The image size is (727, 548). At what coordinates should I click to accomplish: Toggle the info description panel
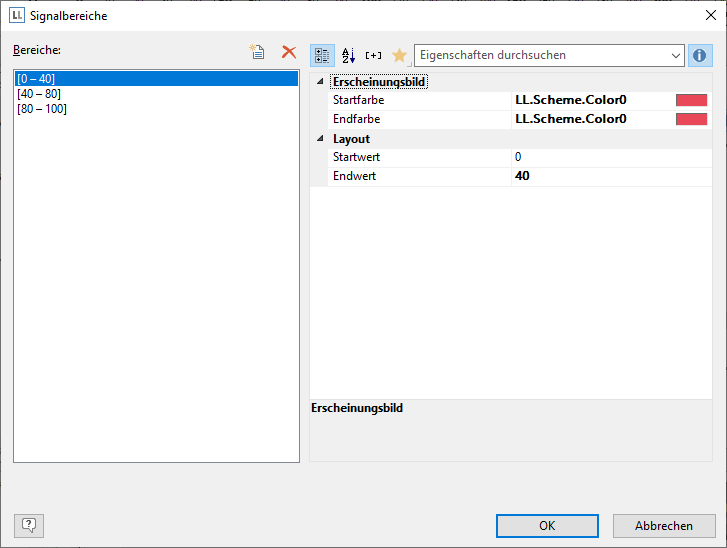(x=700, y=55)
